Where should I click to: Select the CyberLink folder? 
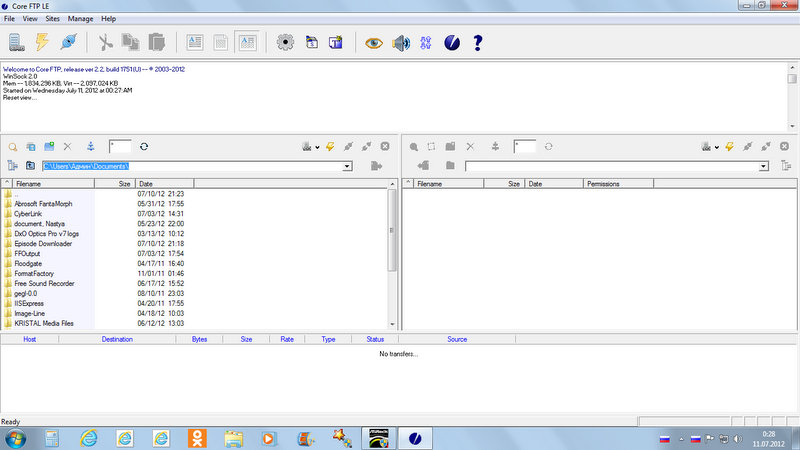point(28,214)
